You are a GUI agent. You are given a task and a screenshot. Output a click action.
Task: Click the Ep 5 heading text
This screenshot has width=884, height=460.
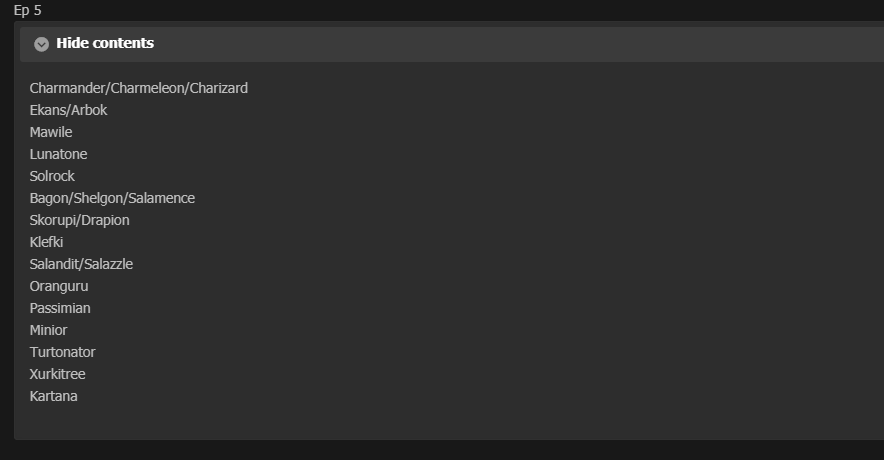click(x=28, y=11)
